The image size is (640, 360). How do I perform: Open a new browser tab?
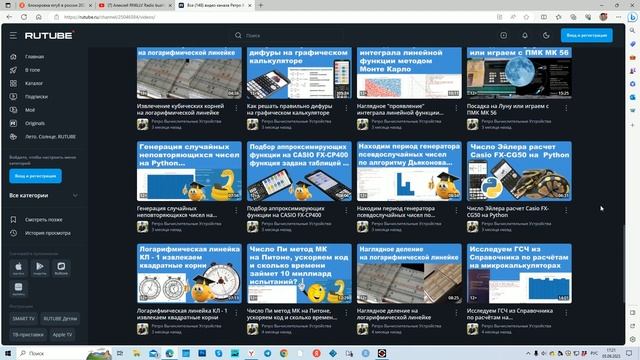[x=261, y=5]
